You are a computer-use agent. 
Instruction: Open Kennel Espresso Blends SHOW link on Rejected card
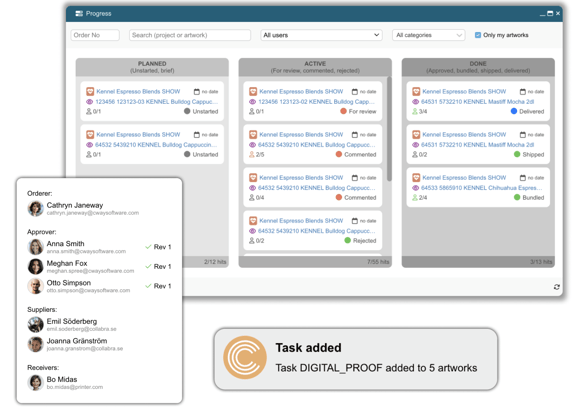click(x=301, y=221)
